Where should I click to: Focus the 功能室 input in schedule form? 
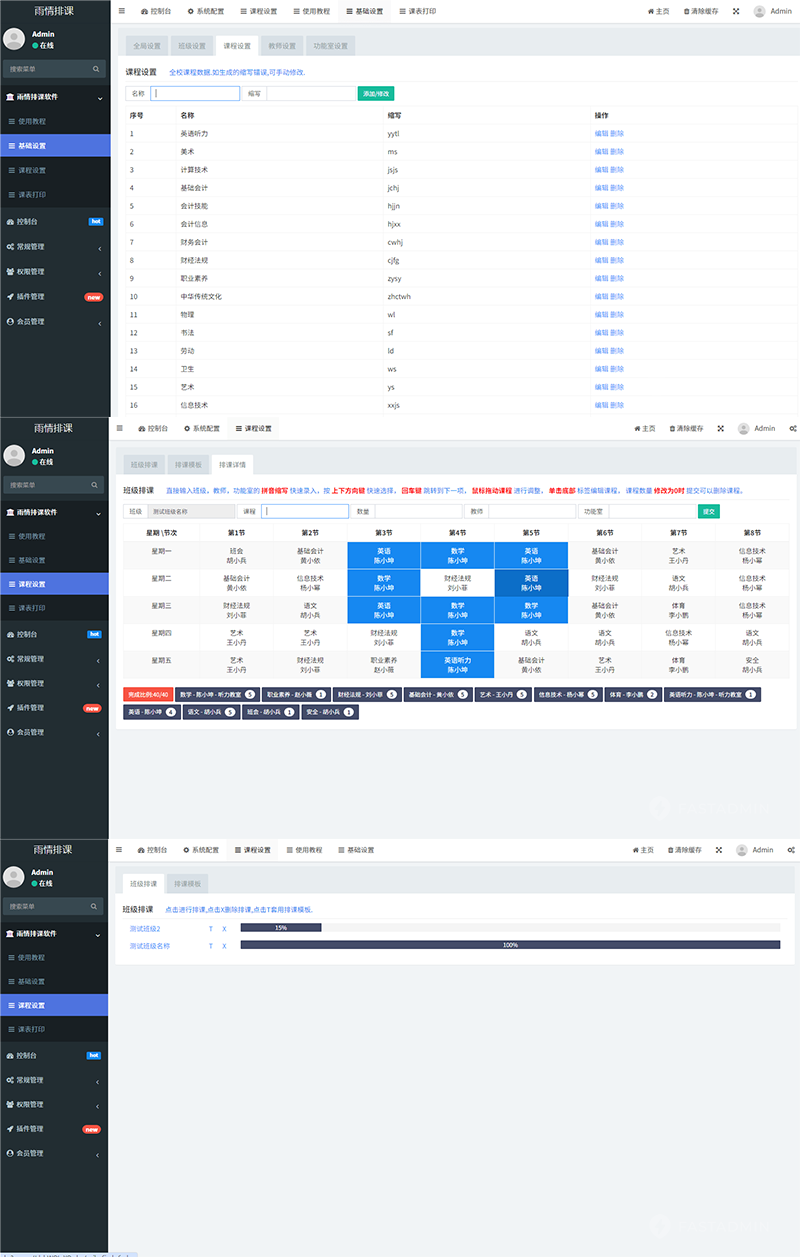point(651,511)
